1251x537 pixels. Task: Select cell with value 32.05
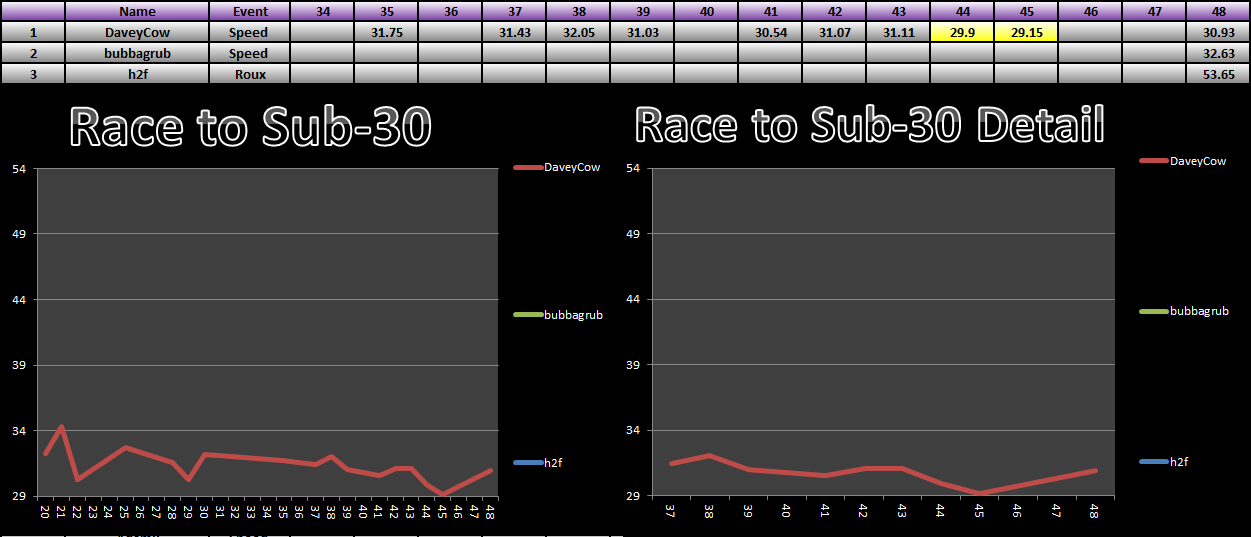pyautogui.click(x=579, y=32)
